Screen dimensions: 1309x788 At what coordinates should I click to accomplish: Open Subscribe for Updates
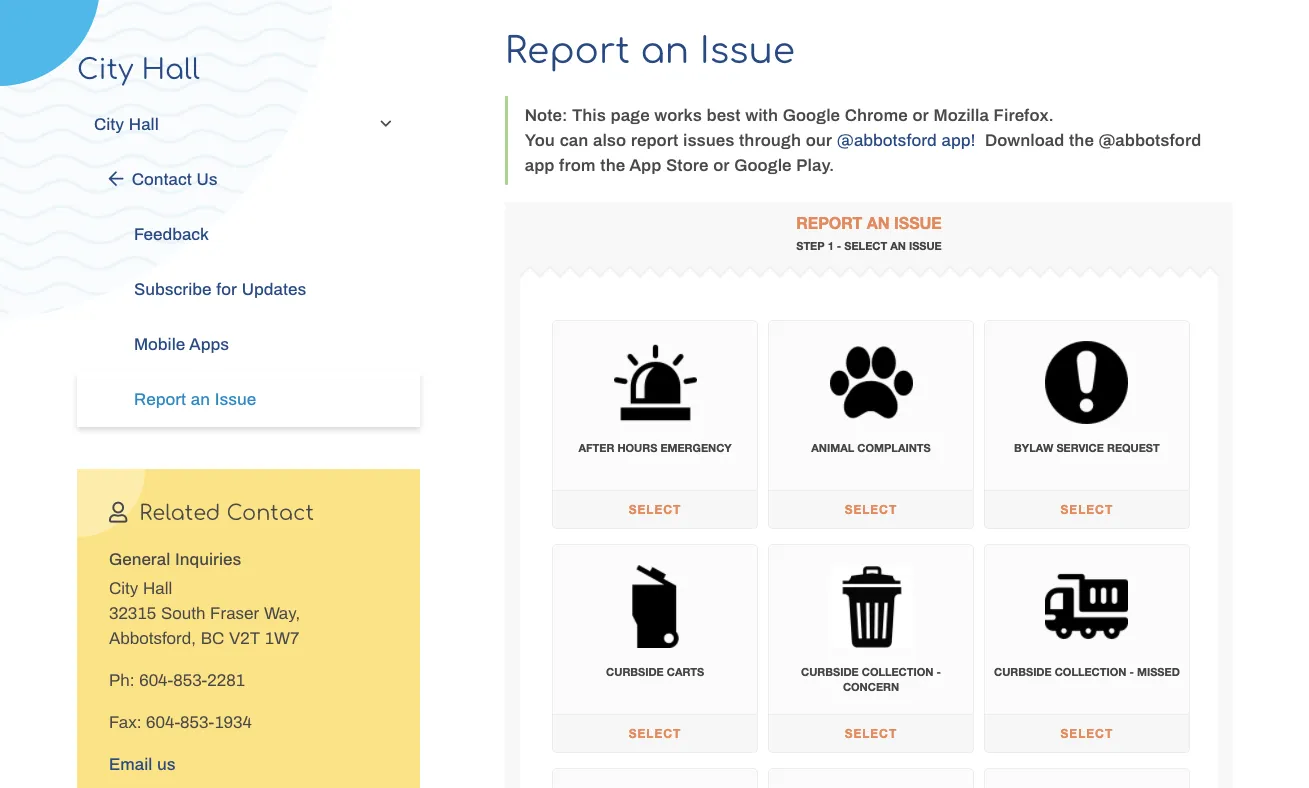(x=220, y=289)
